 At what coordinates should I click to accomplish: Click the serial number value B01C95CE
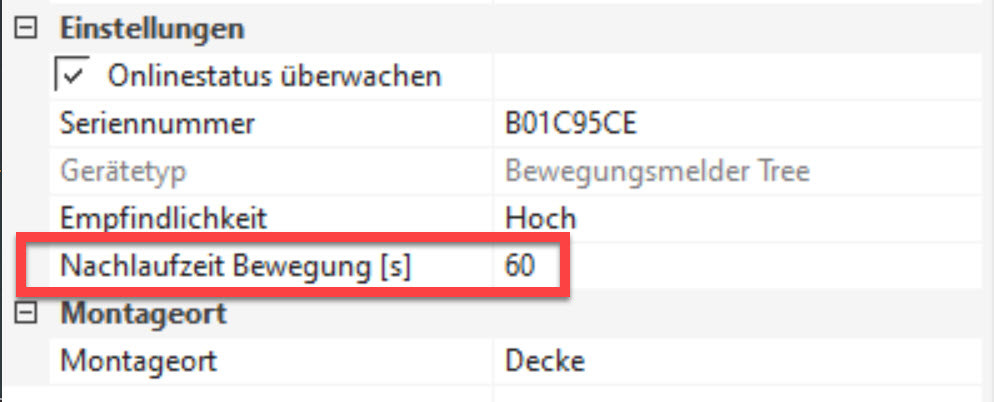572,124
